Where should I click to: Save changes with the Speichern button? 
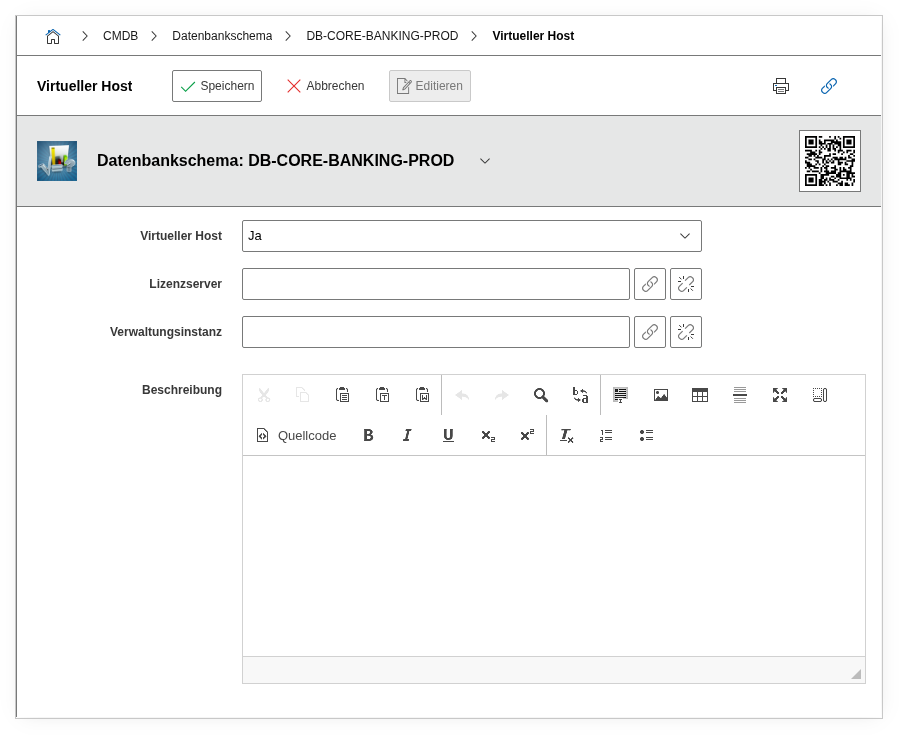click(x=217, y=86)
